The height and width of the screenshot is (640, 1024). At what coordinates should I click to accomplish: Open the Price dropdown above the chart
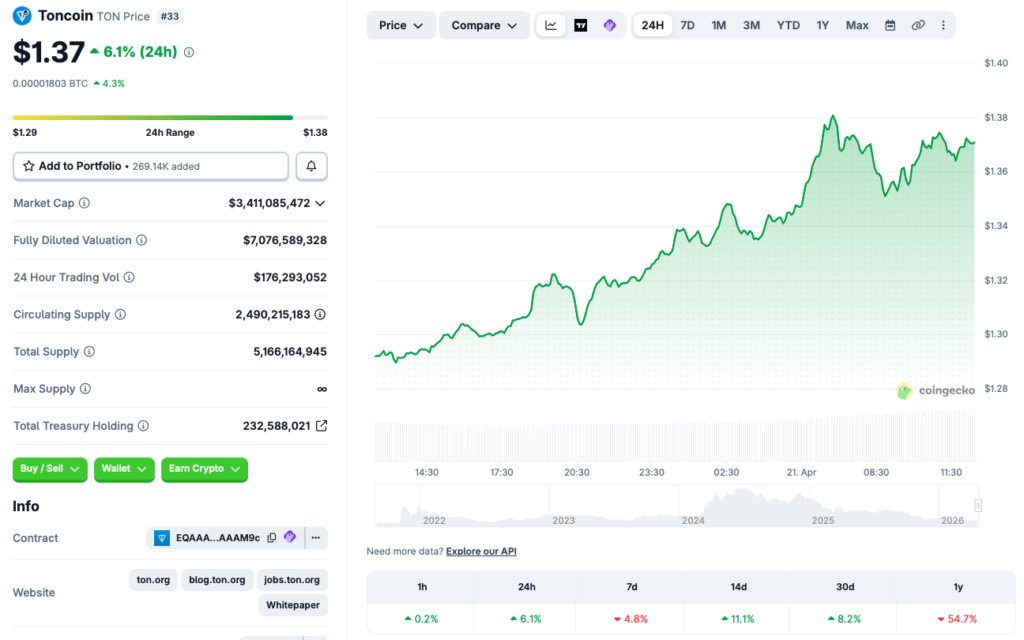tap(400, 25)
